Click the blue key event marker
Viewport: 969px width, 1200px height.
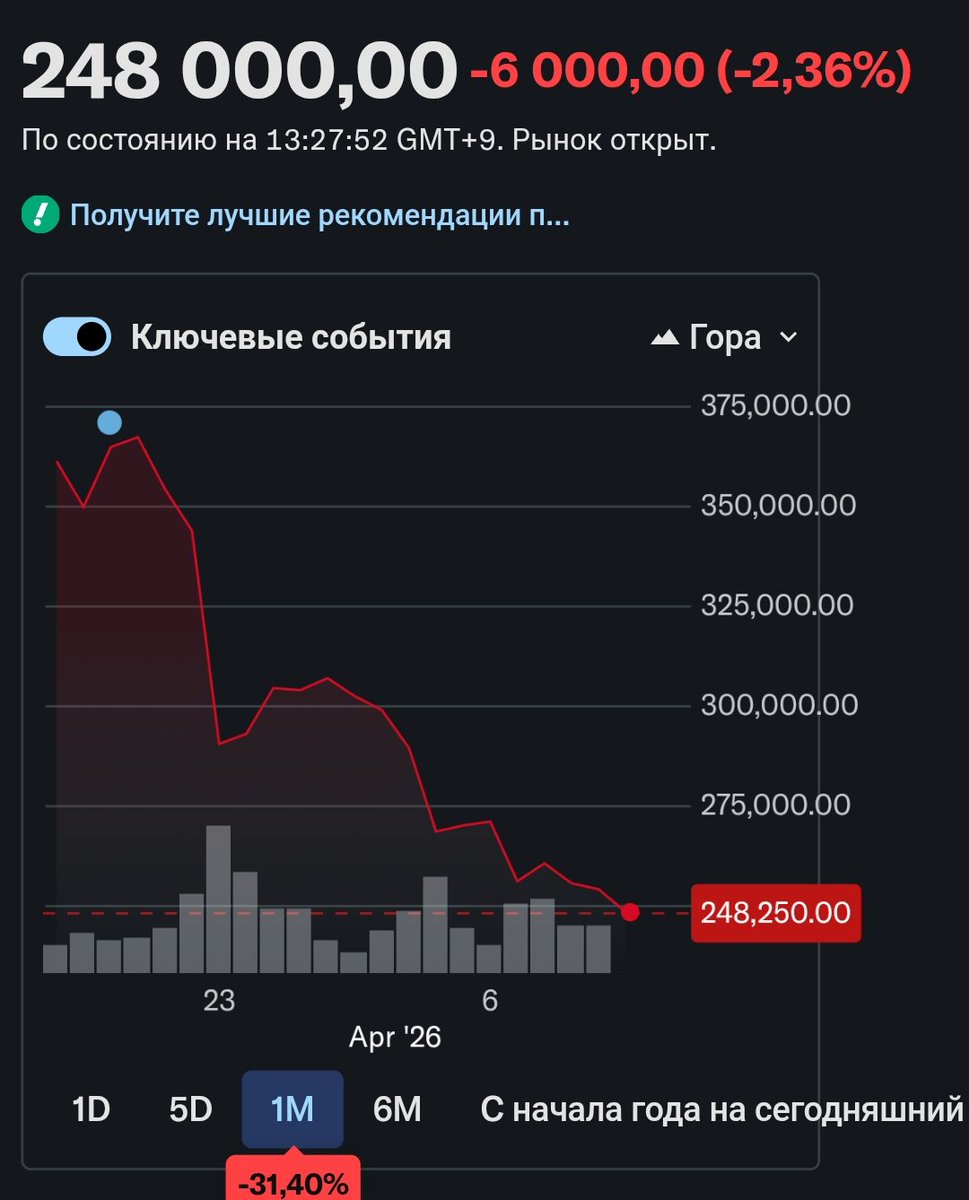tap(110, 423)
